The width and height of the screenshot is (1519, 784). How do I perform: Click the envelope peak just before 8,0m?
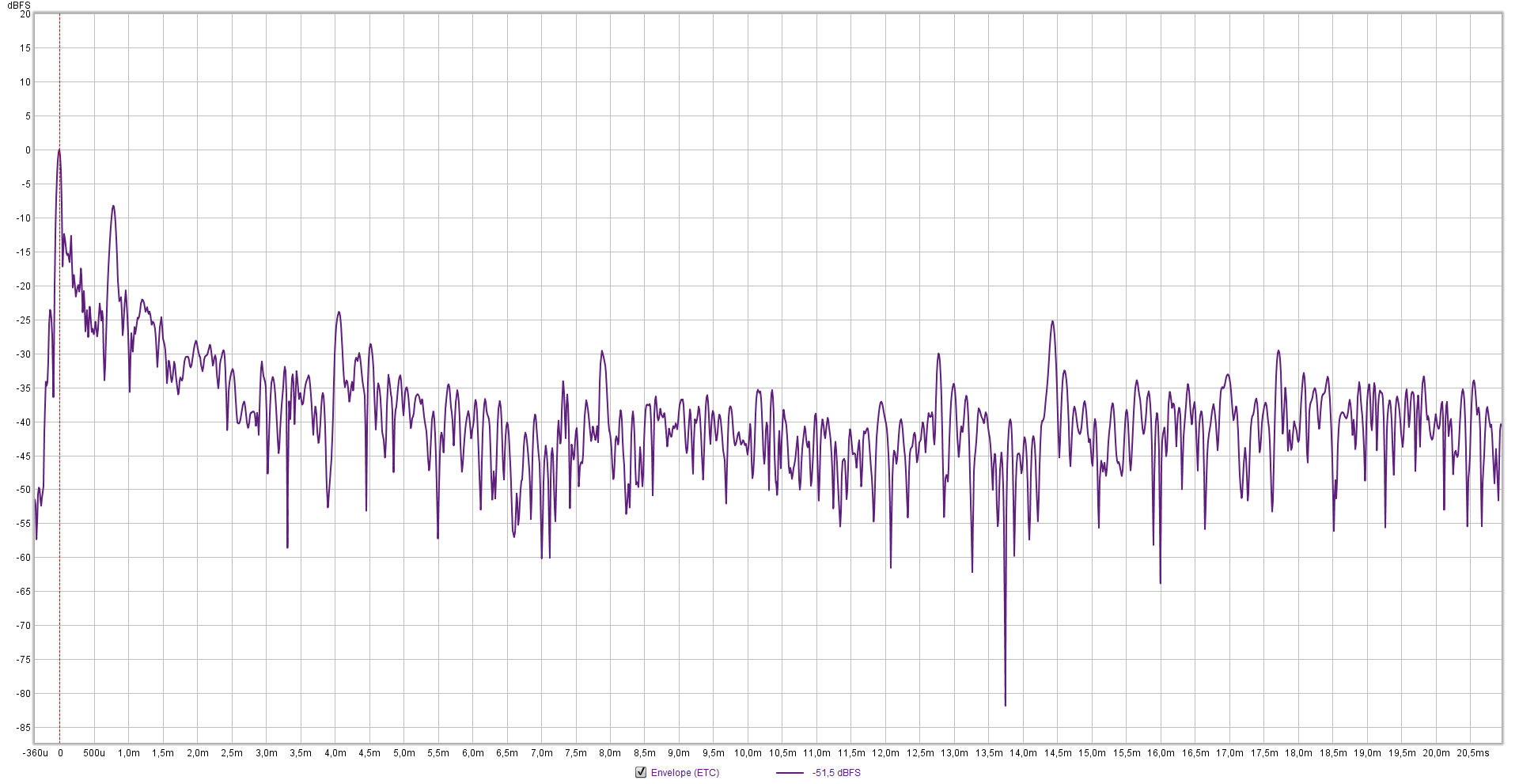[602, 351]
